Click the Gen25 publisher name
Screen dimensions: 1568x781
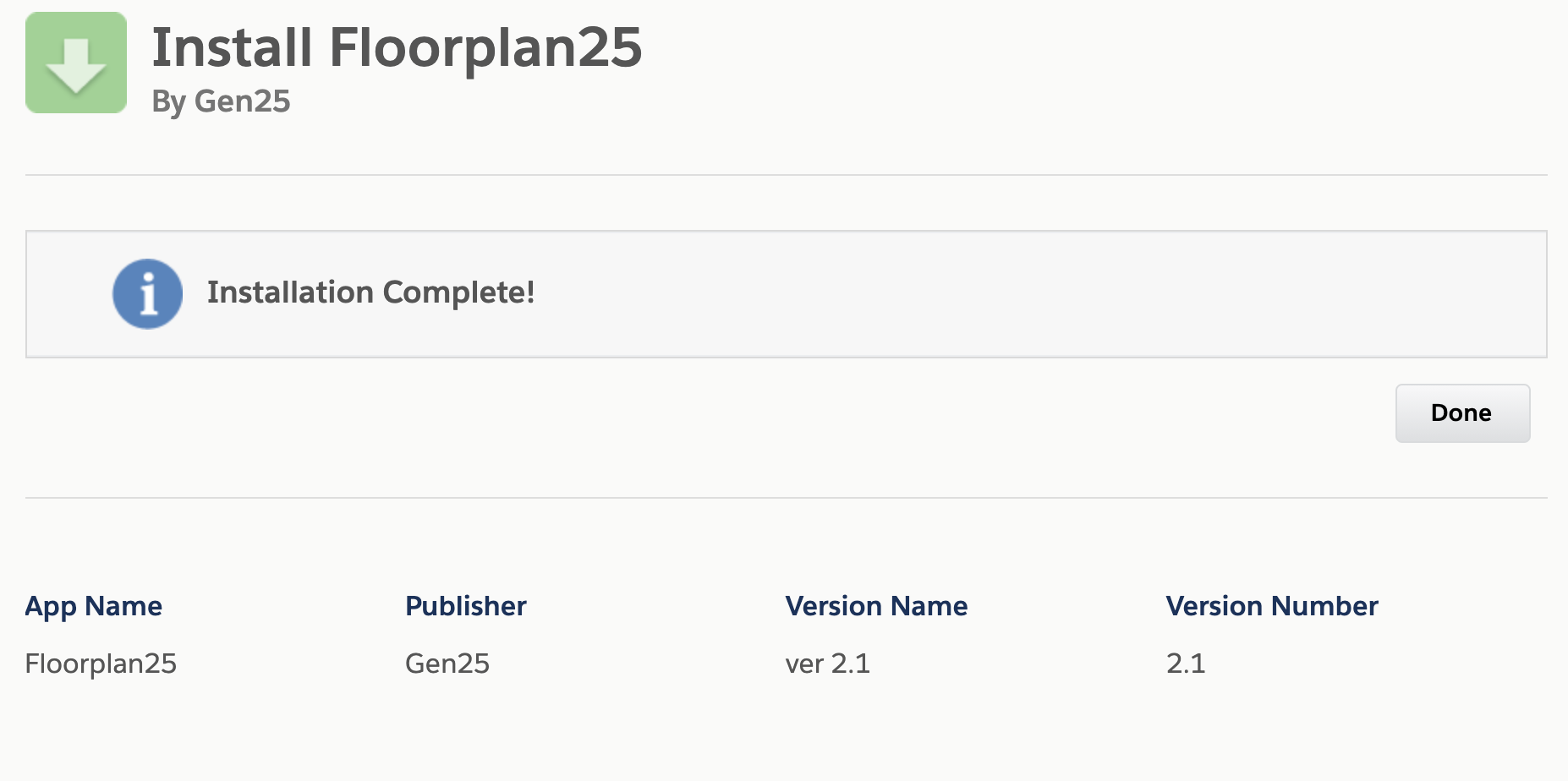coord(447,664)
